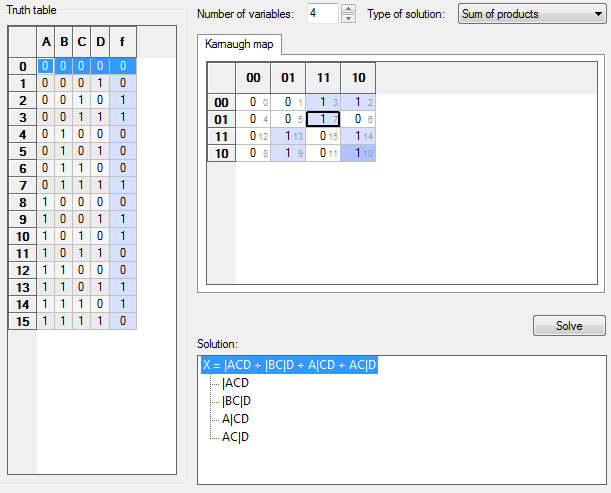
Task: Toggle Karnaugh map cell 15
Action: pyautogui.click(x=323, y=136)
